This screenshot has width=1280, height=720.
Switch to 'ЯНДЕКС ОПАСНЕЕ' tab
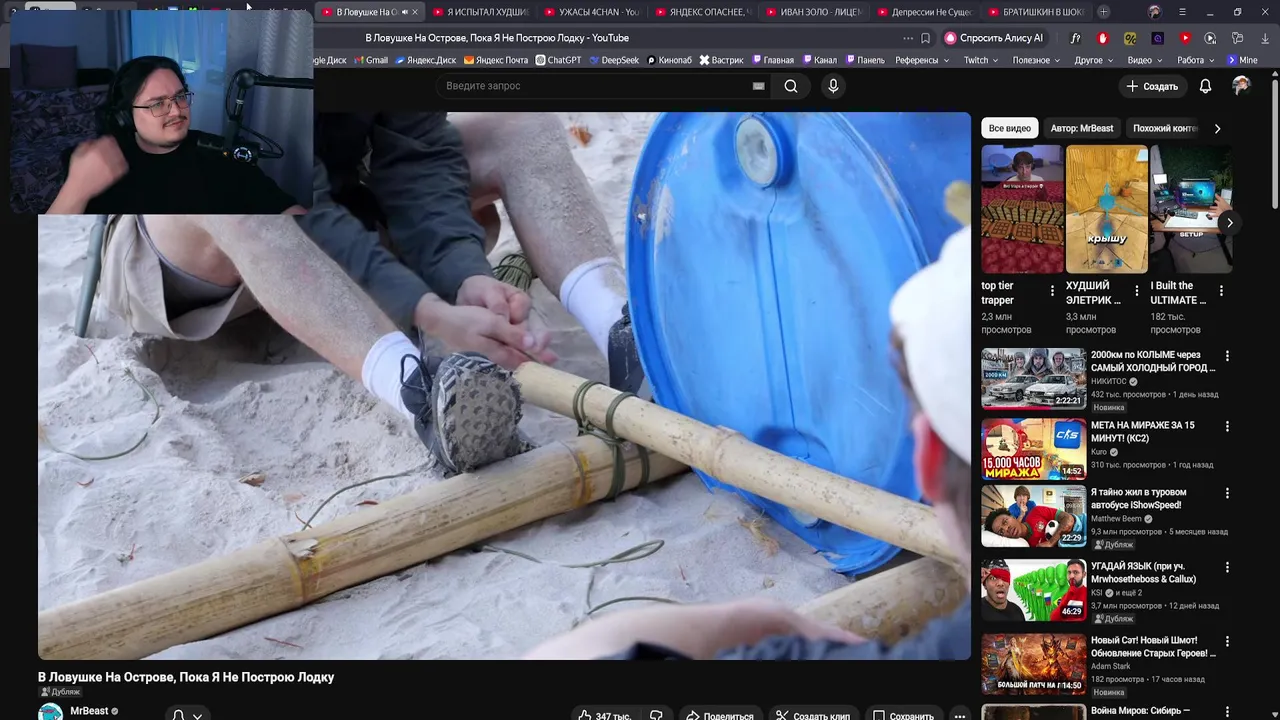702,12
